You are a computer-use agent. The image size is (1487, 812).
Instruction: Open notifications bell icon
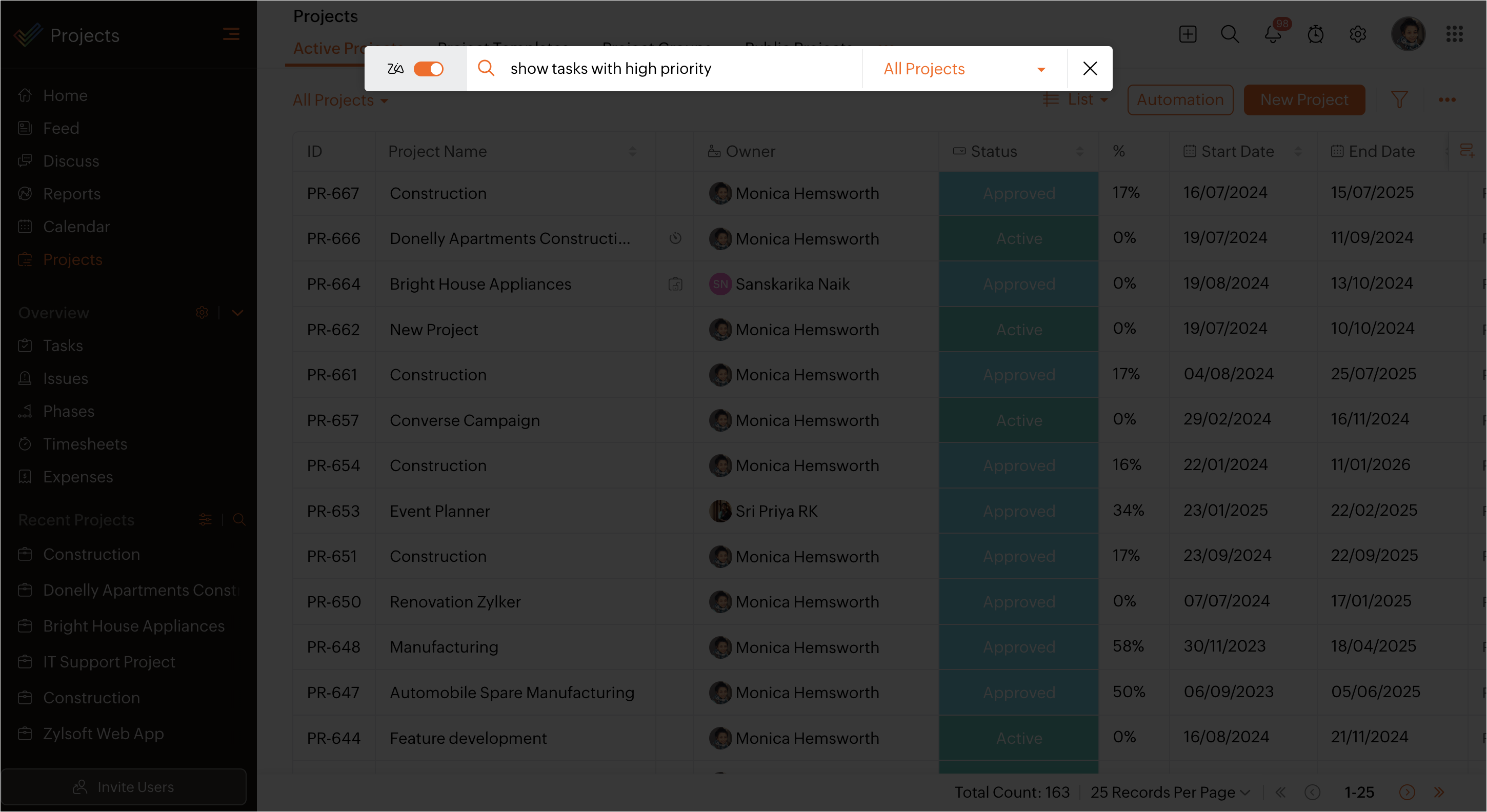(1272, 34)
